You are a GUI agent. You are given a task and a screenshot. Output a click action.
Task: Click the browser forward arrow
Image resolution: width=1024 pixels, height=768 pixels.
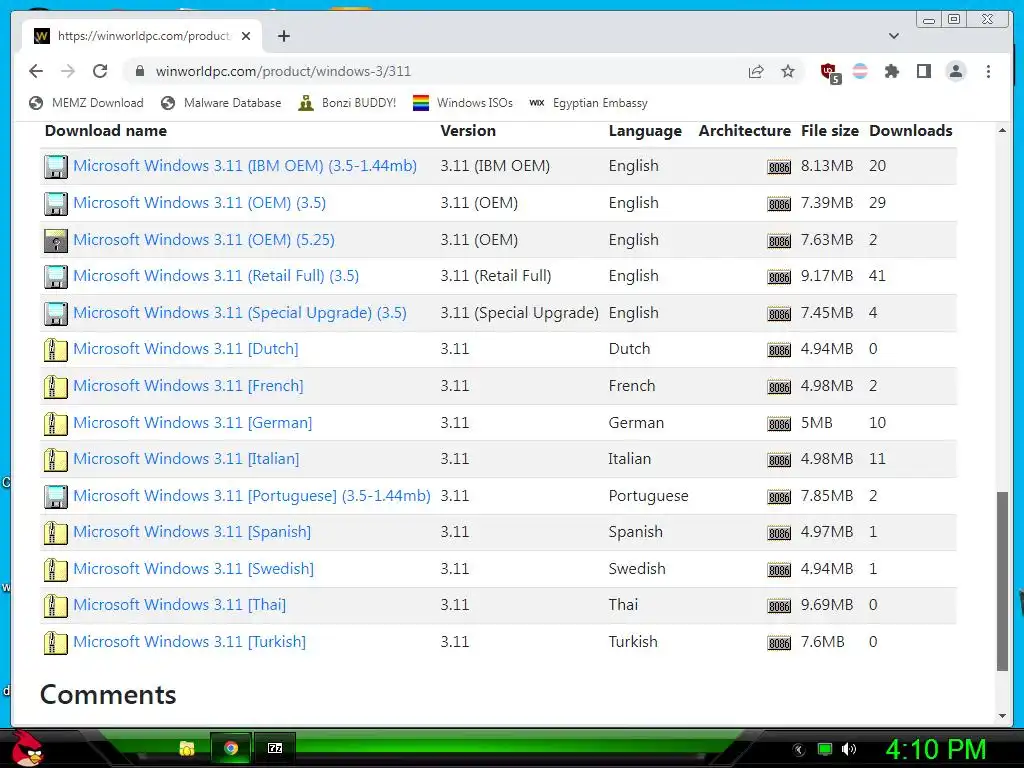68,71
